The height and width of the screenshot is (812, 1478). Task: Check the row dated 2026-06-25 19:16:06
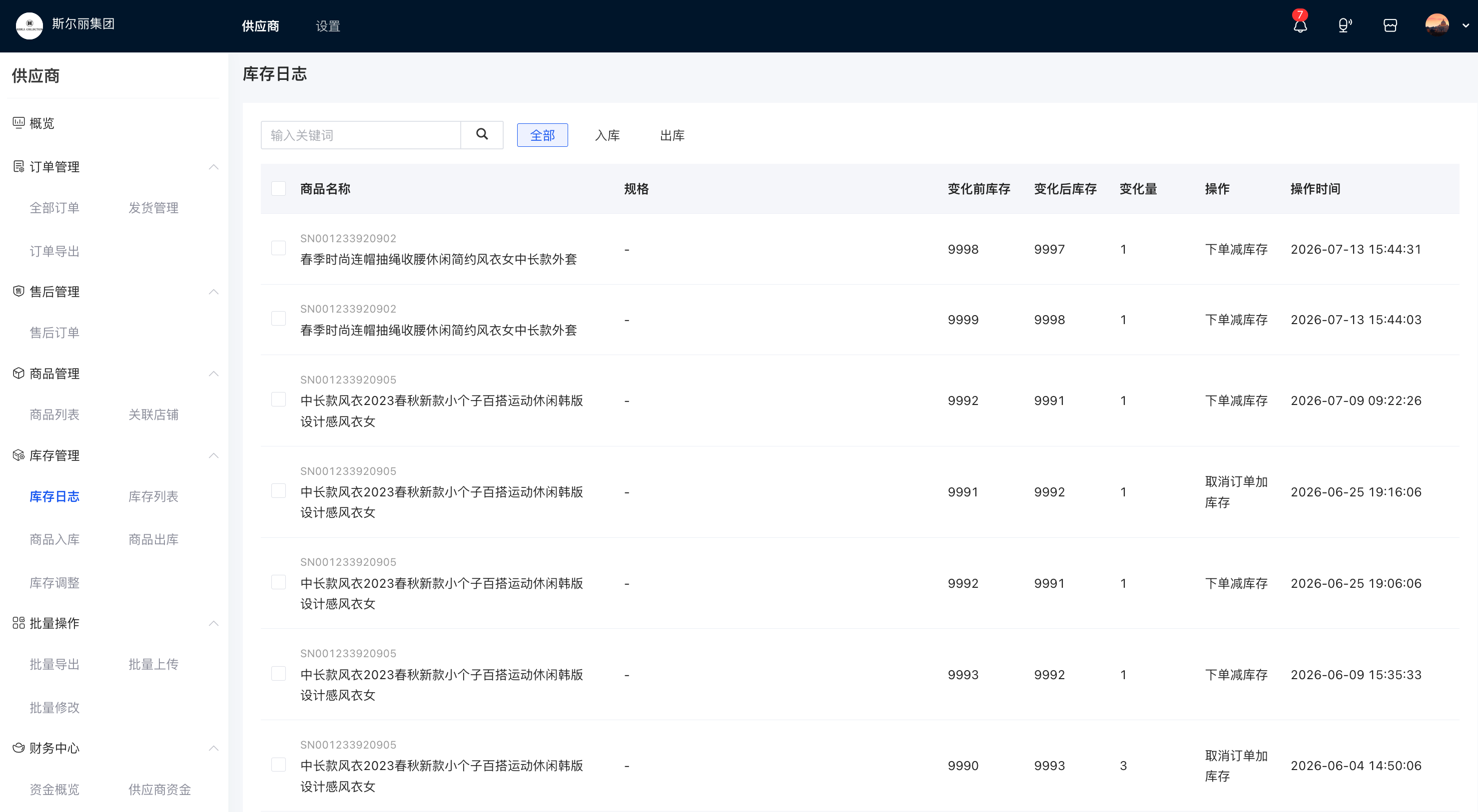pyautogui.click(x=278, y=491)
